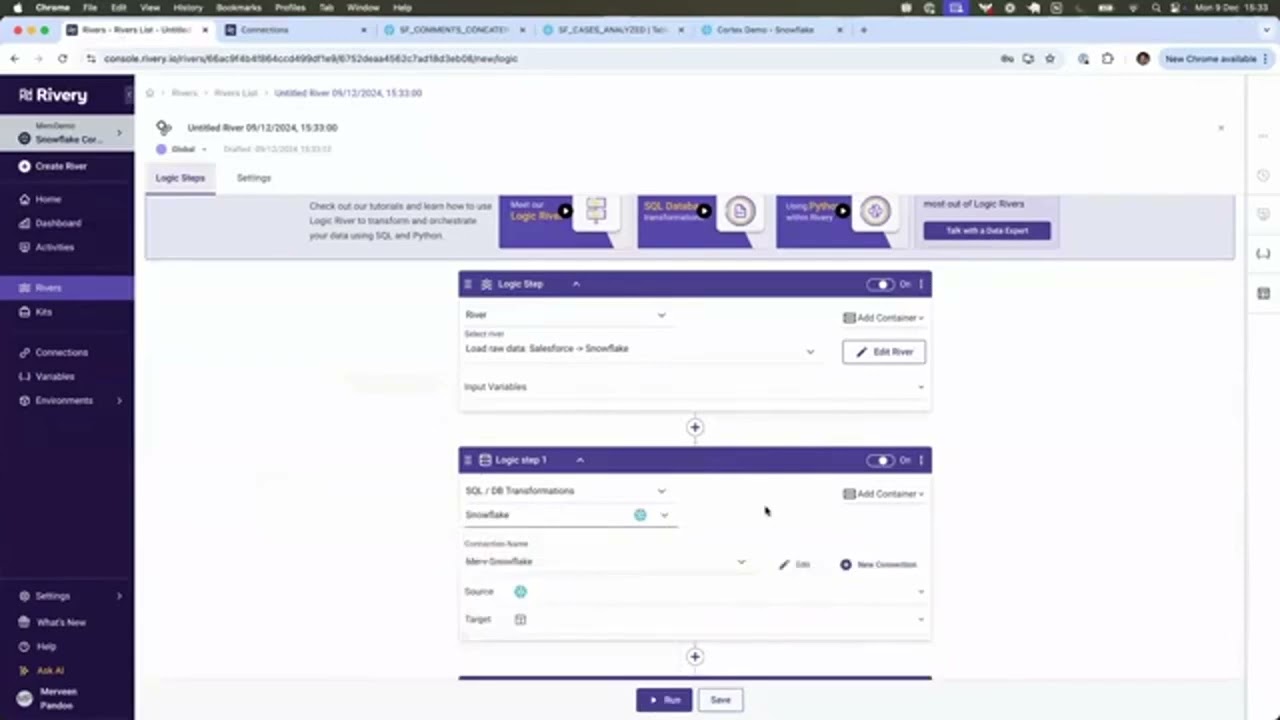The width and height of the screenshot is (1280, 720).
Task: Expand the Target section
Action: [x=694, y=619]
